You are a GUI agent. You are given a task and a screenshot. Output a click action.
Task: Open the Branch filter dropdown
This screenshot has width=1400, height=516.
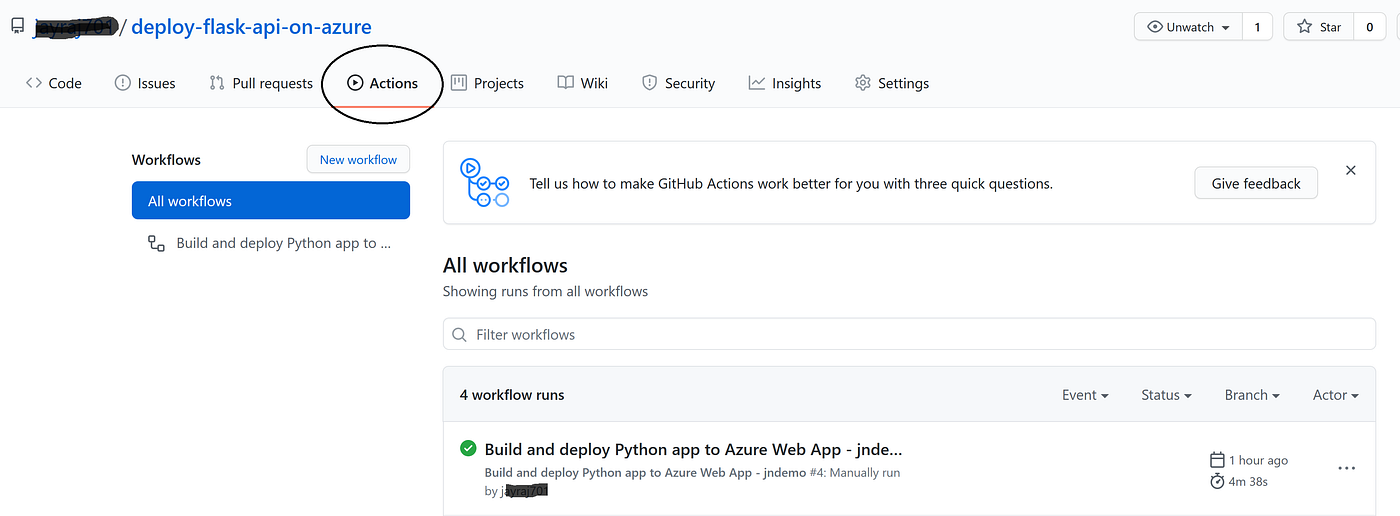tap(1252, 395)
